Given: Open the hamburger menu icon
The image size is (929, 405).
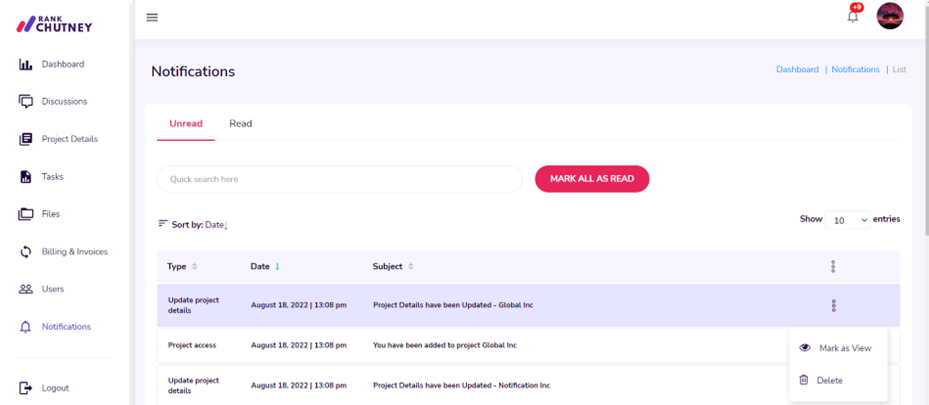Looking at the screenshot, I should coord(152,17).
